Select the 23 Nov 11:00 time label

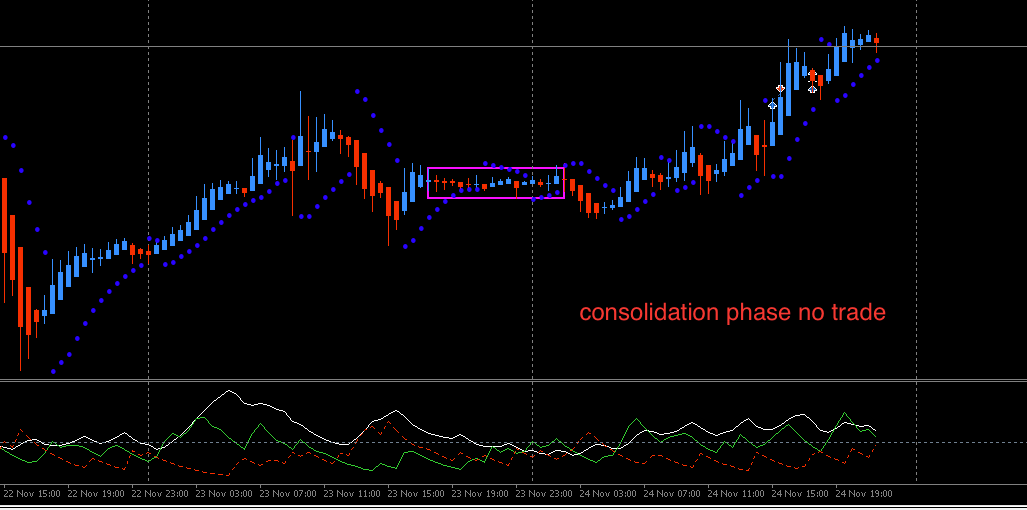click(352, 493)
